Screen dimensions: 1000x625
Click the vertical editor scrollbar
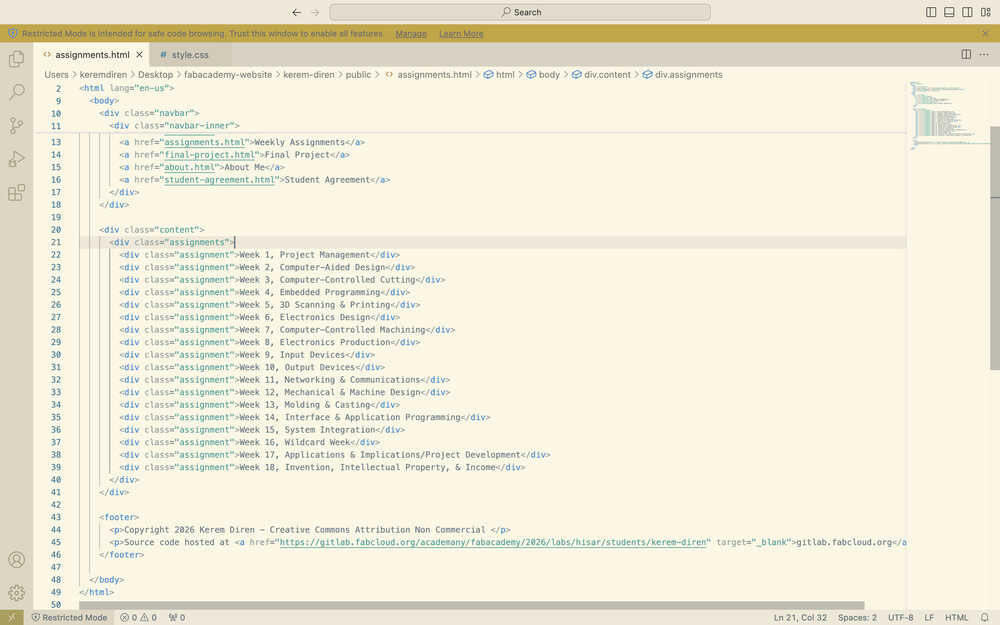(x=995, y=247)
